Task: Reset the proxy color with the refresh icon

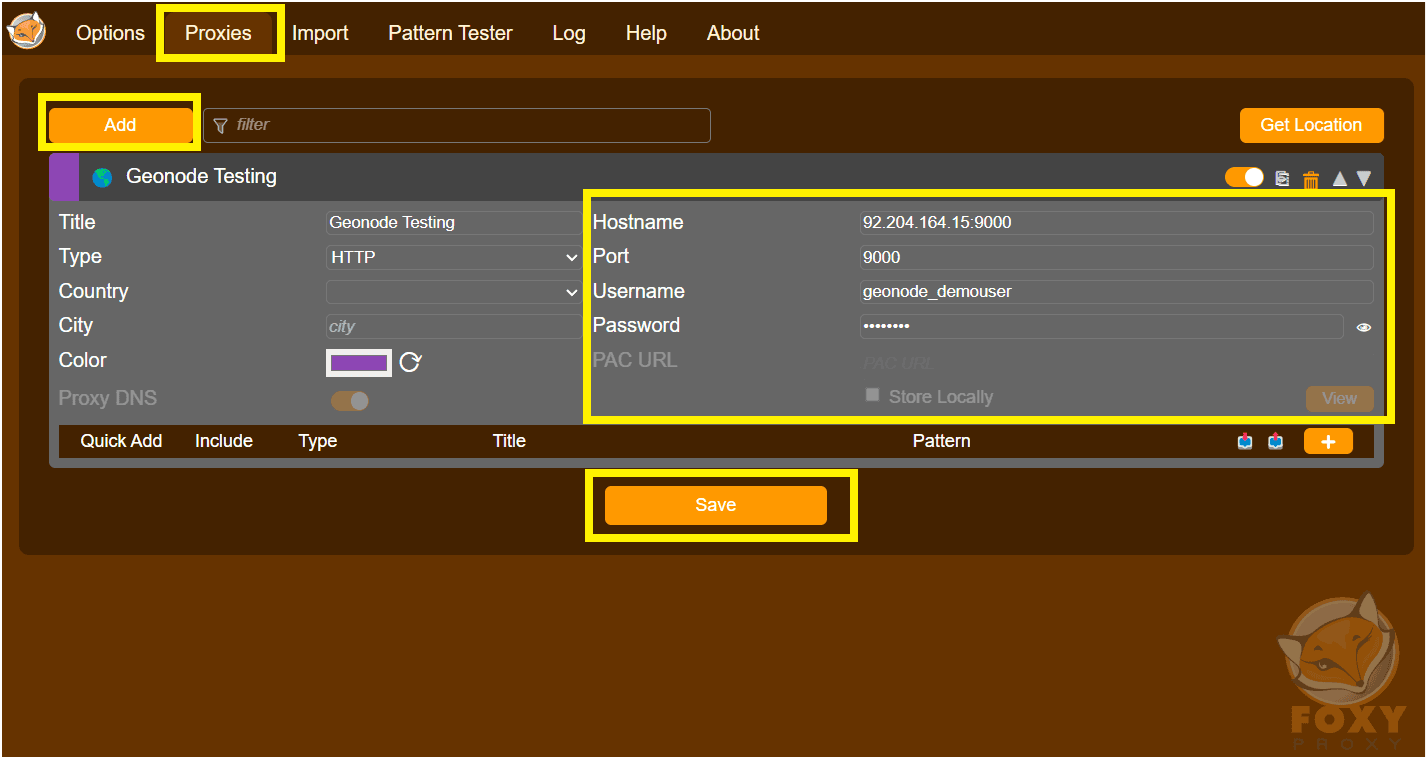Action: tap(410, 362)
